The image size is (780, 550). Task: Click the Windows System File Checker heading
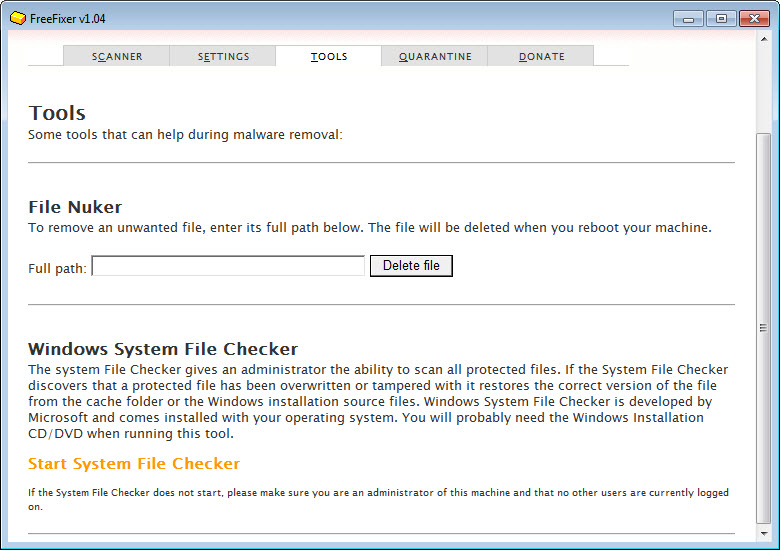(x=163, y=349)
